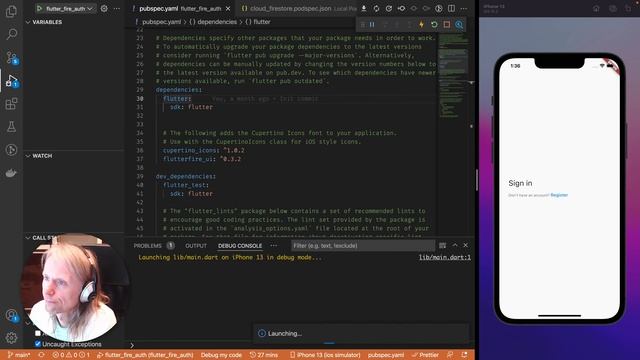
Task: Switch to cloud_firestore.podspec.json tab
Action: tap(297, 8)
